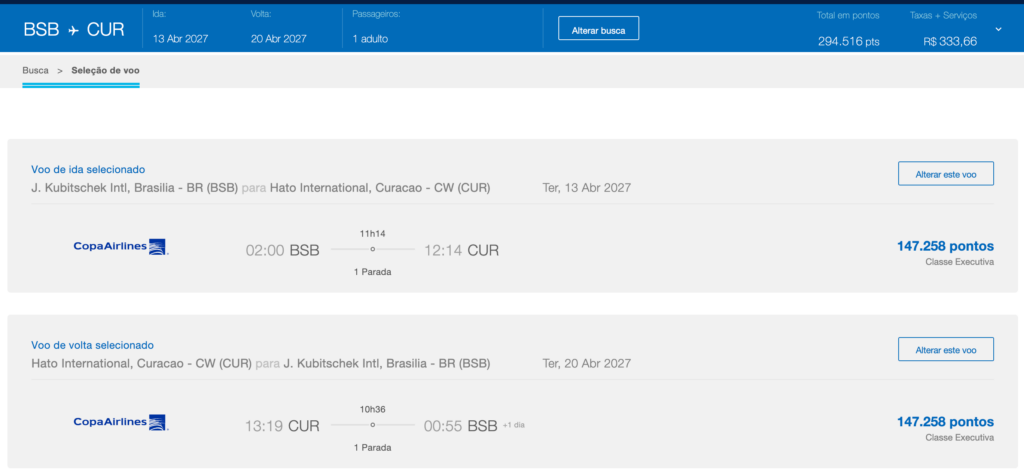
Task: Click the R$ 333,66 taxes amount
Action: 950,42
